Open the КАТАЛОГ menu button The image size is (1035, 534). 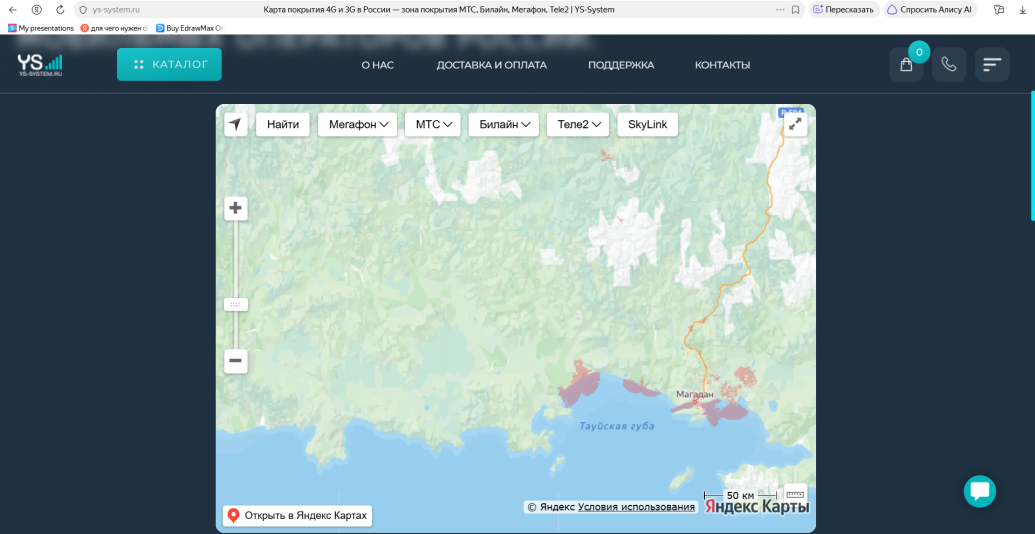[169, 65]
